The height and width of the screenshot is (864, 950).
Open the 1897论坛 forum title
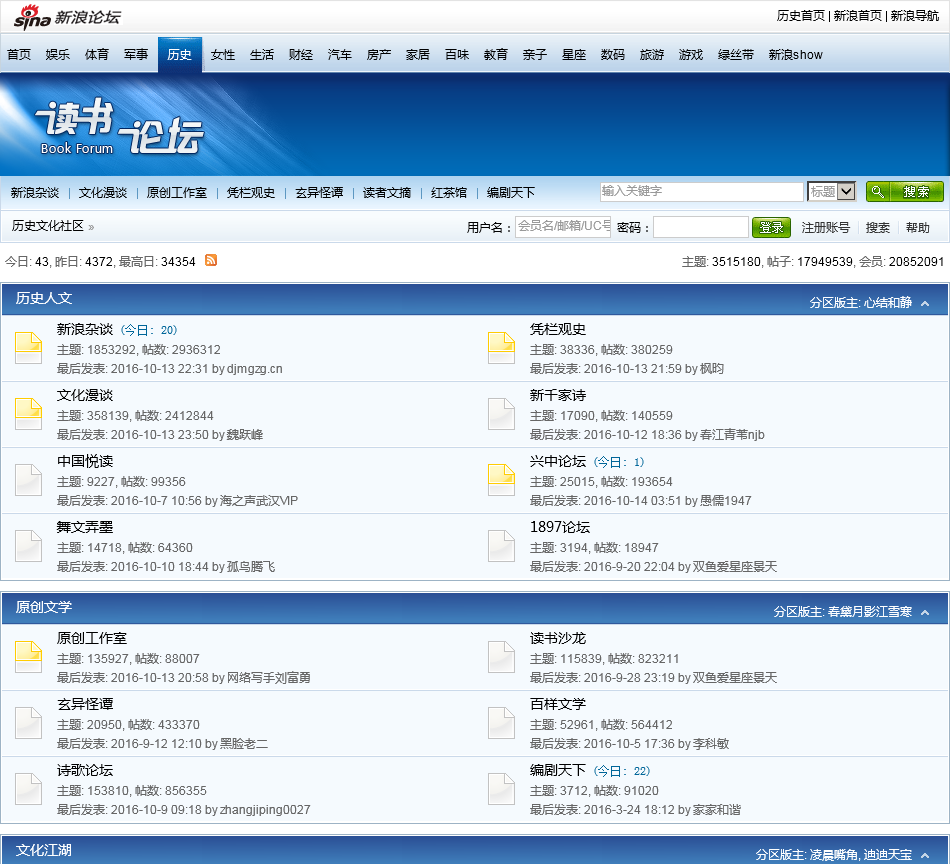click(x=560, y=527)
